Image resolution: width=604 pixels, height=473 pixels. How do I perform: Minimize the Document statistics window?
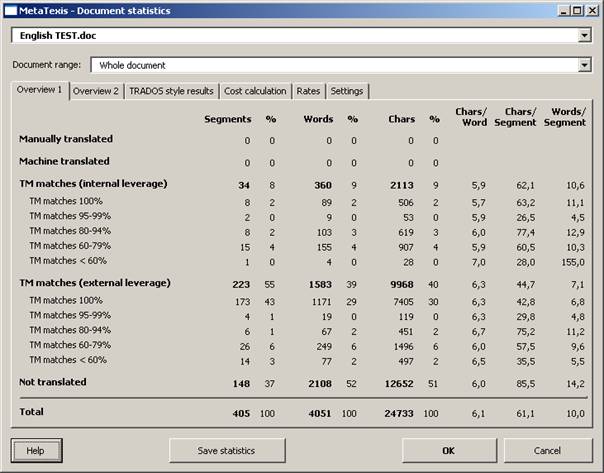[564, 11]
